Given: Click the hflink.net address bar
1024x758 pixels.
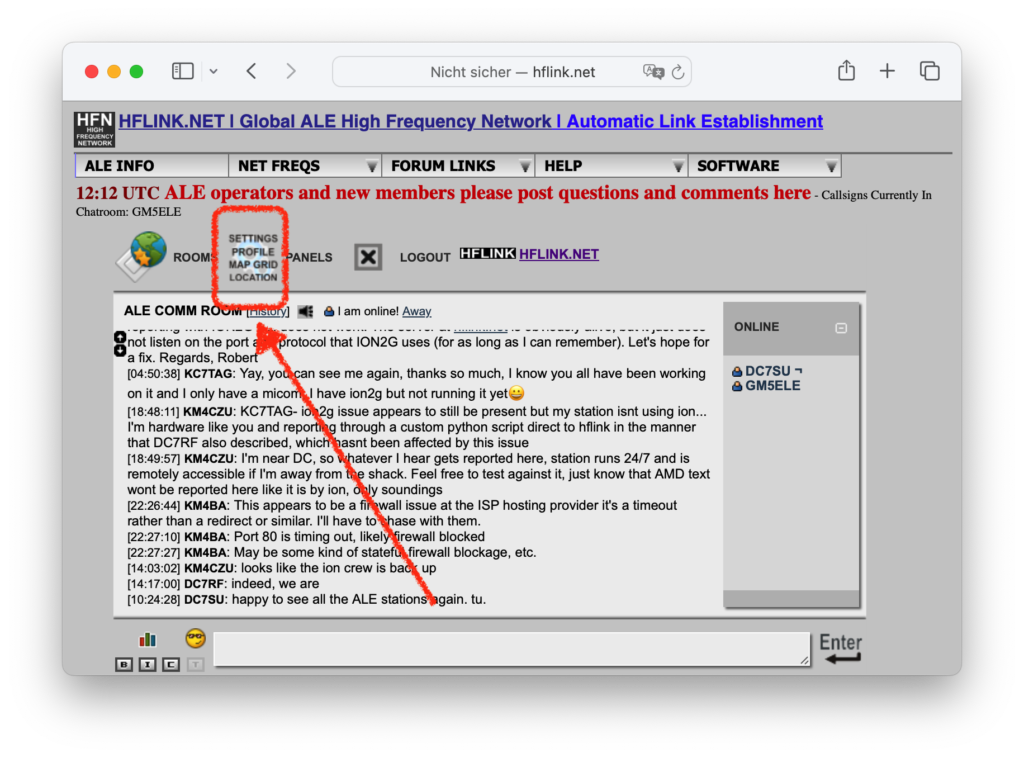Looking at the screenshot, I should point(512,72).
